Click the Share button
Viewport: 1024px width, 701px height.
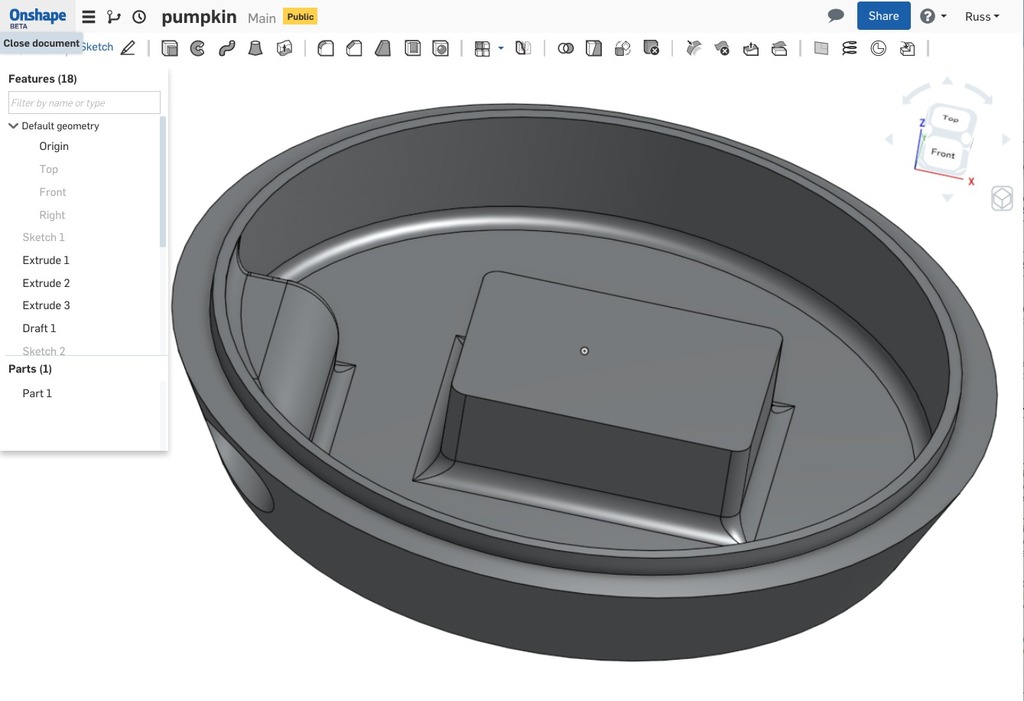(884, 16)
